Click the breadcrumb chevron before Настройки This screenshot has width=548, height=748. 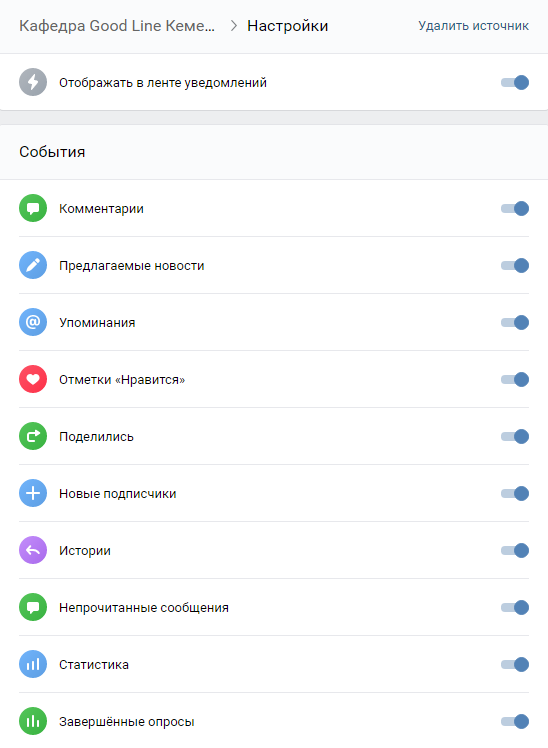pyautogui.click(x=234, y=26)
